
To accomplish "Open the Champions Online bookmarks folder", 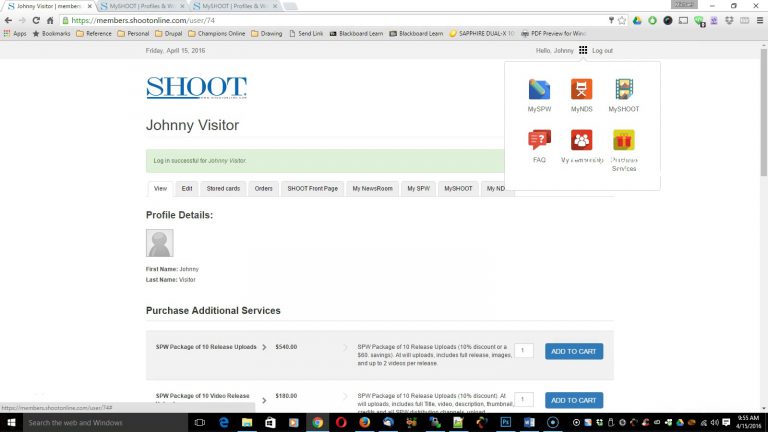I will (x=216, y=34).
